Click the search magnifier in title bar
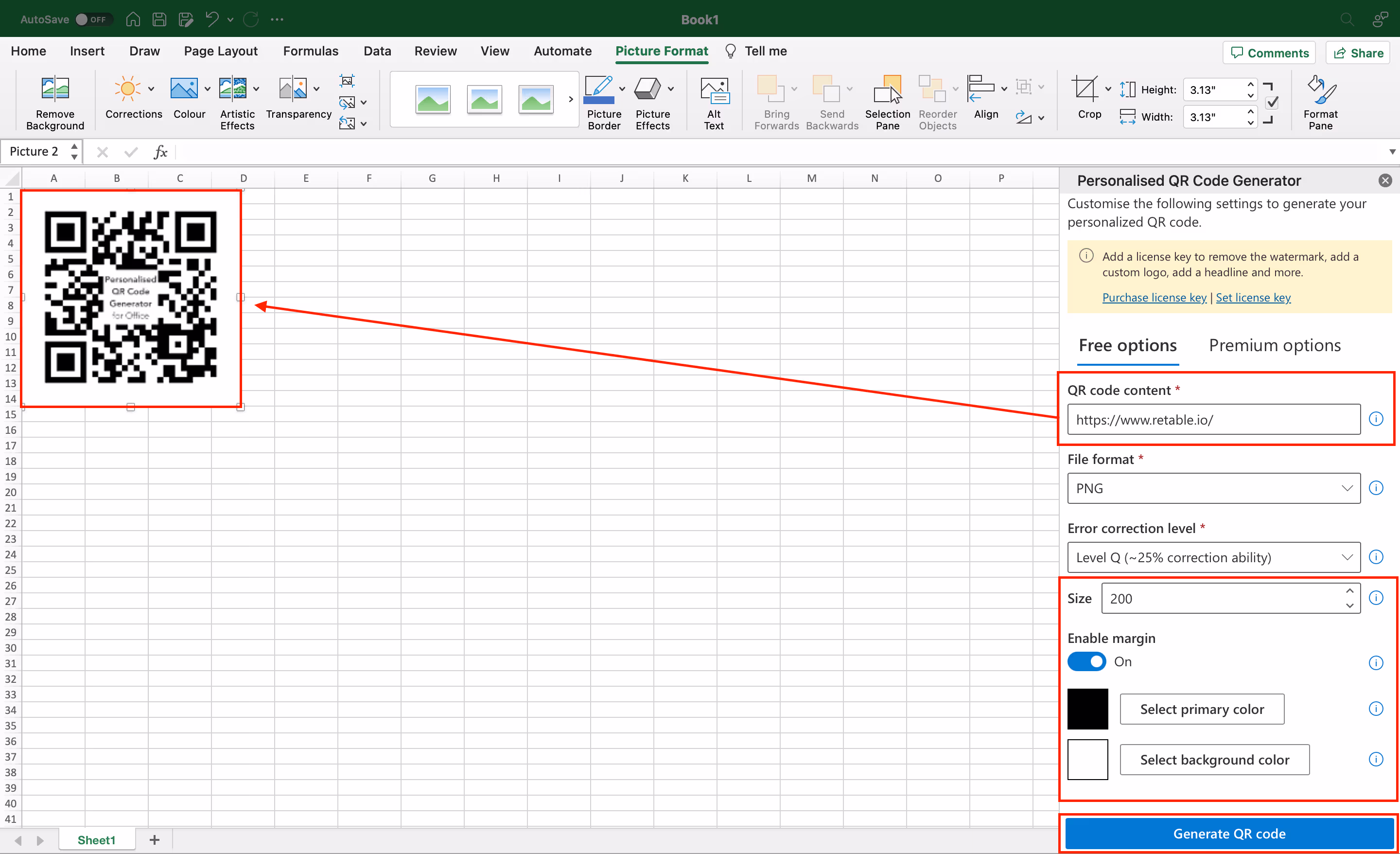The width and height of the screenshot is (1400, 854). pyautogui.click(x=1347, y=19)
